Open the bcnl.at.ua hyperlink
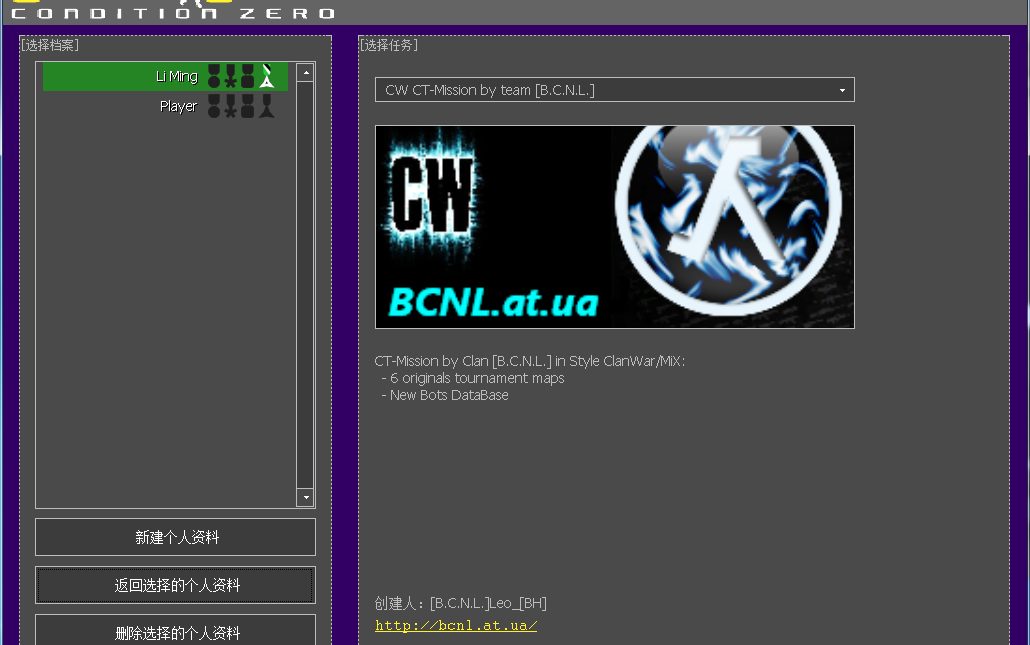This screenshot has height=645, width=1030. point(455,624)
